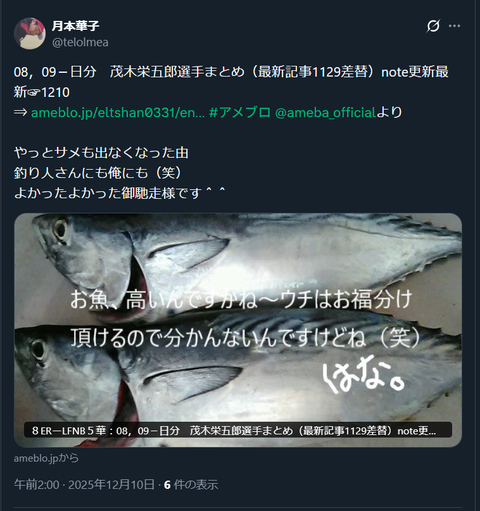Image resolution: width=480 pixels, height=511 pixels.
Task: Click the 6 件の表示 view count
Action: click(191, 484)
